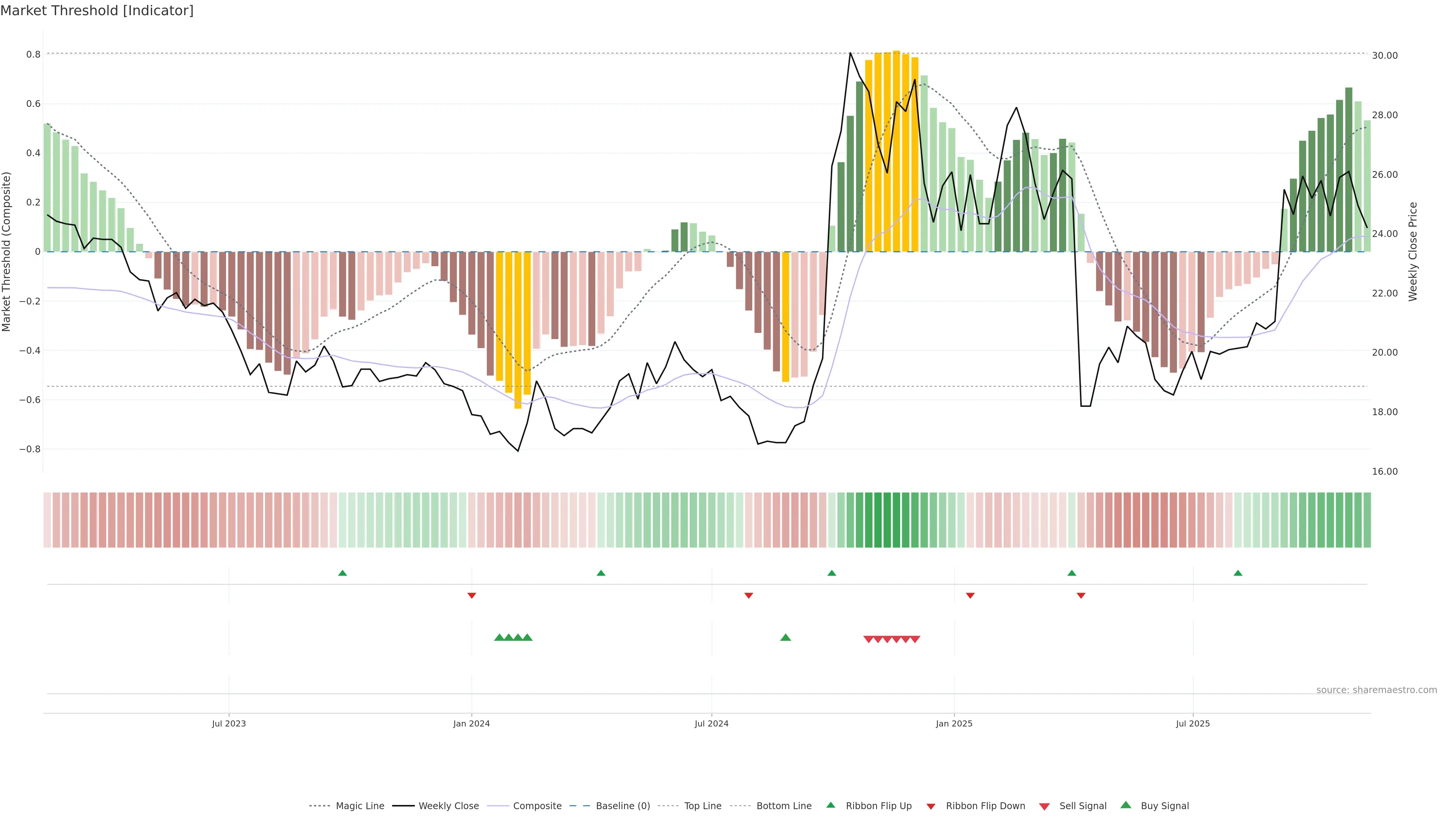
Task: Click the first ribbon flip up marker near Oct 2023
Action: pyautogui.click(x=342, y=573)
